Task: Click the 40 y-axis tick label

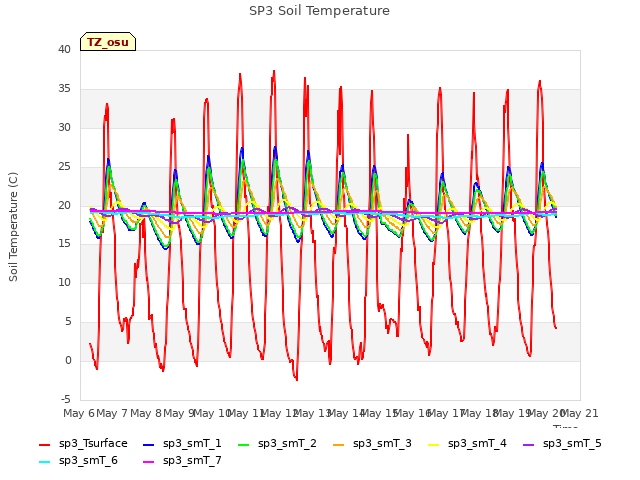Action: [x=64, y=50]
